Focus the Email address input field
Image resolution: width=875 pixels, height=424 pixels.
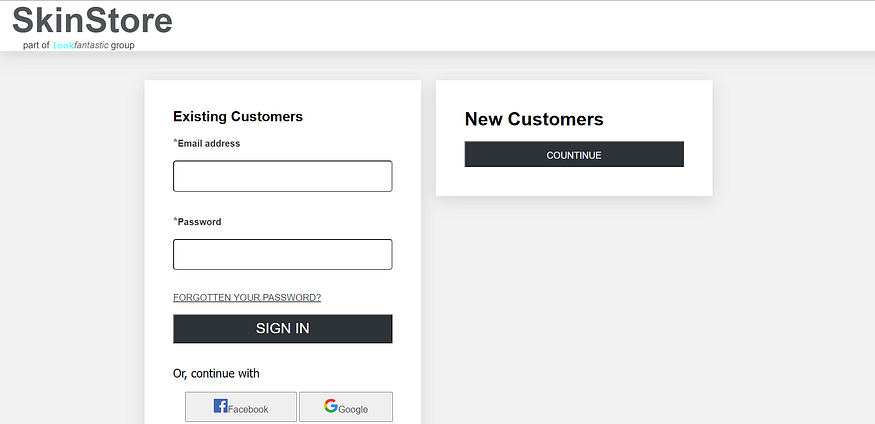tap(282, 176)
